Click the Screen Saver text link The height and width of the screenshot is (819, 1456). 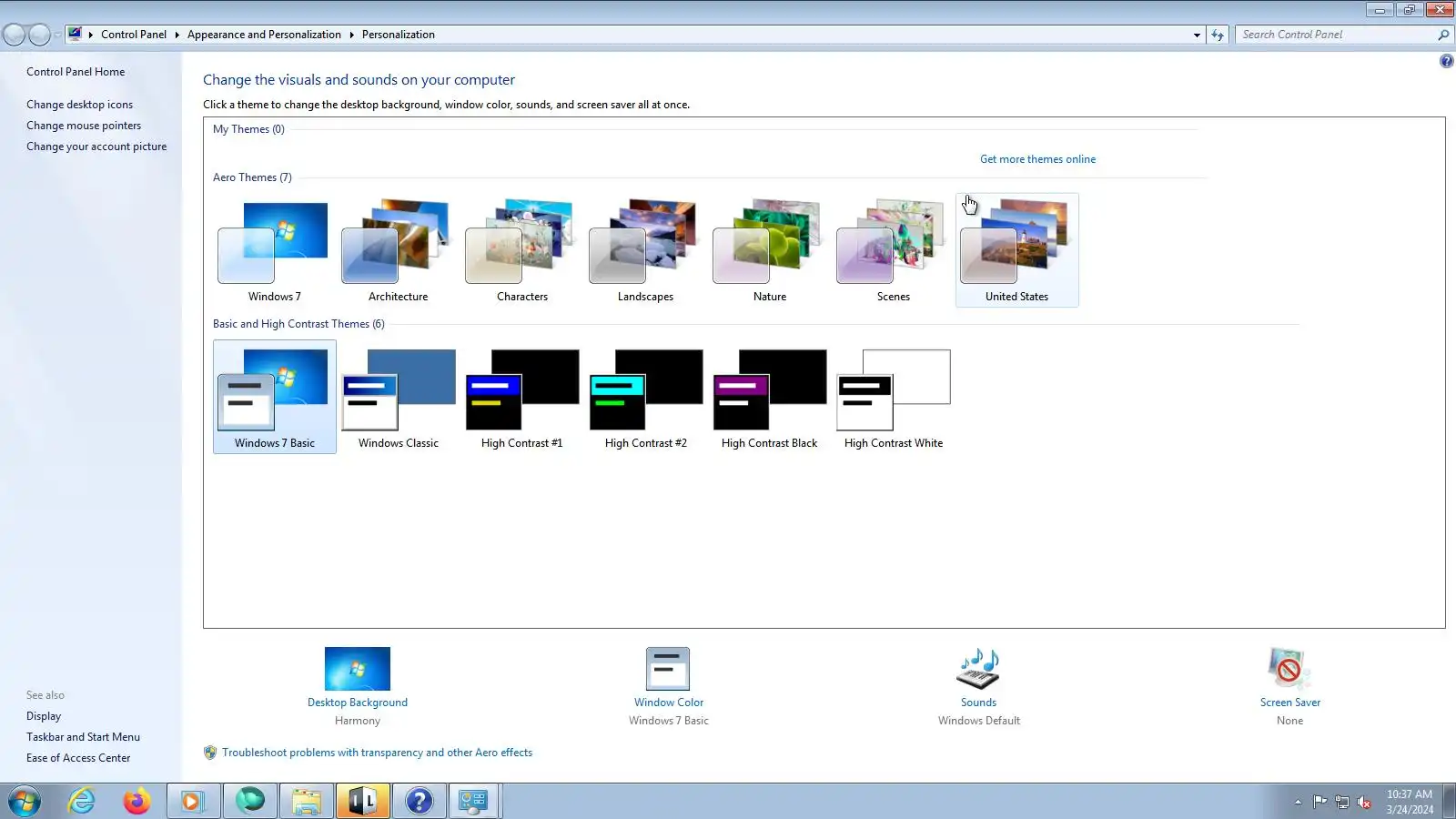point(1290,703)
